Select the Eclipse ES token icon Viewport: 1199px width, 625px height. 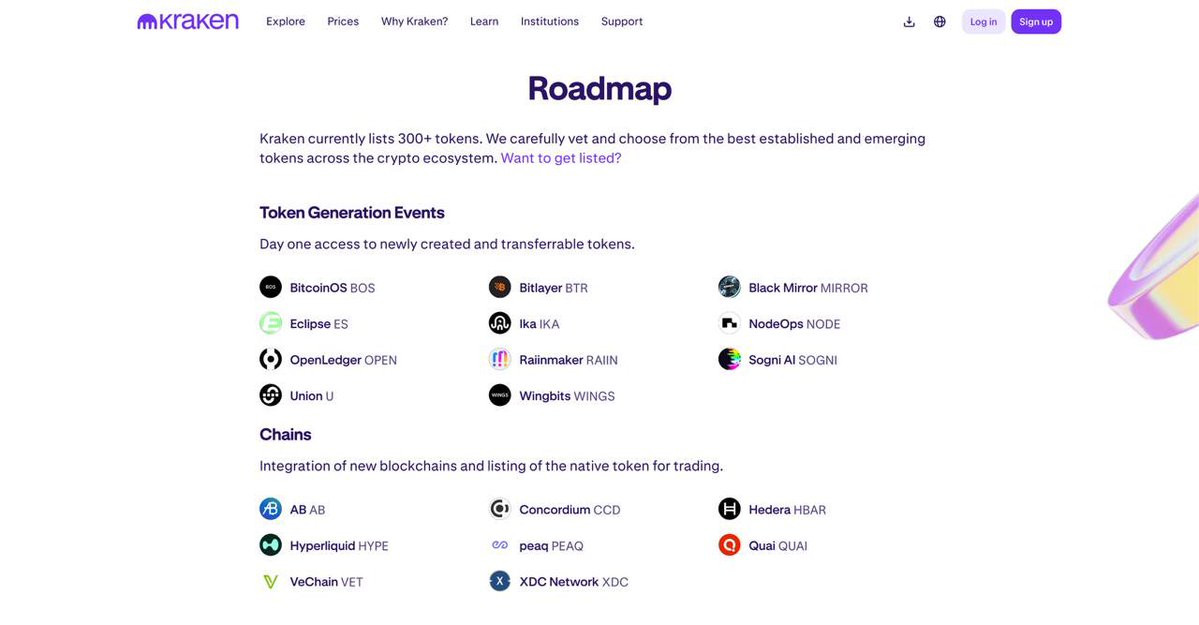(271, 324)
